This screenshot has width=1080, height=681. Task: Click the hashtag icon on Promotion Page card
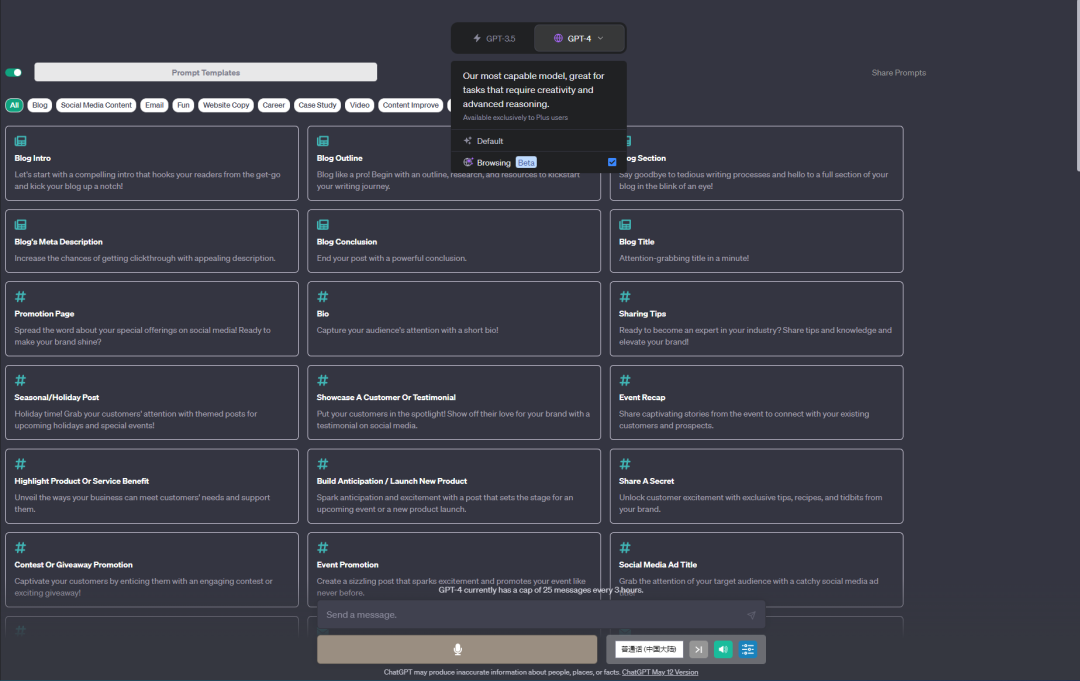pos(20,297)
